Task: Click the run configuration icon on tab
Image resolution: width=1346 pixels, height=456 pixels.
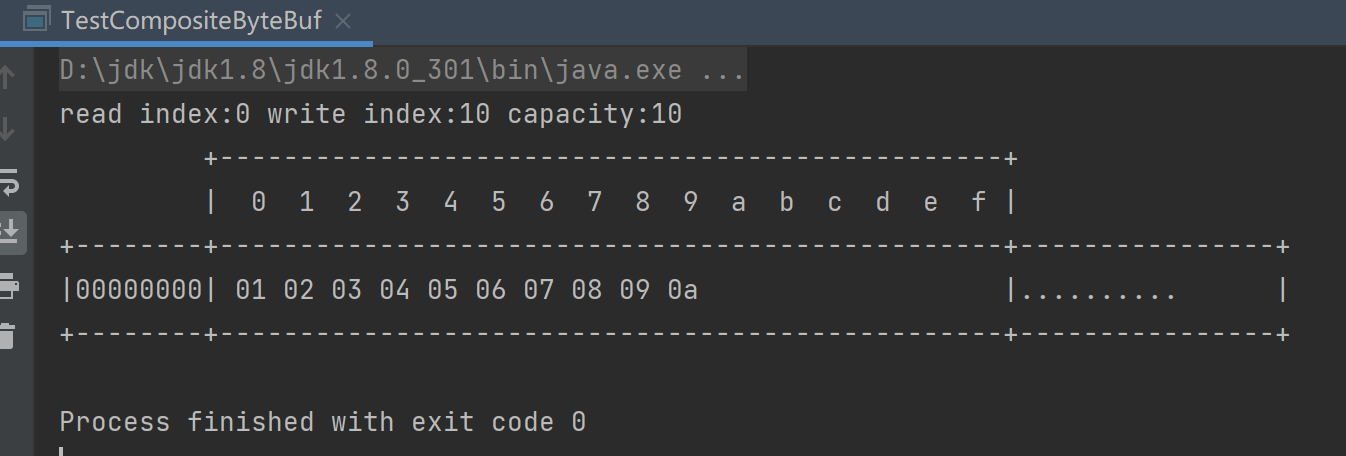Action: click(x=36, y=20)
